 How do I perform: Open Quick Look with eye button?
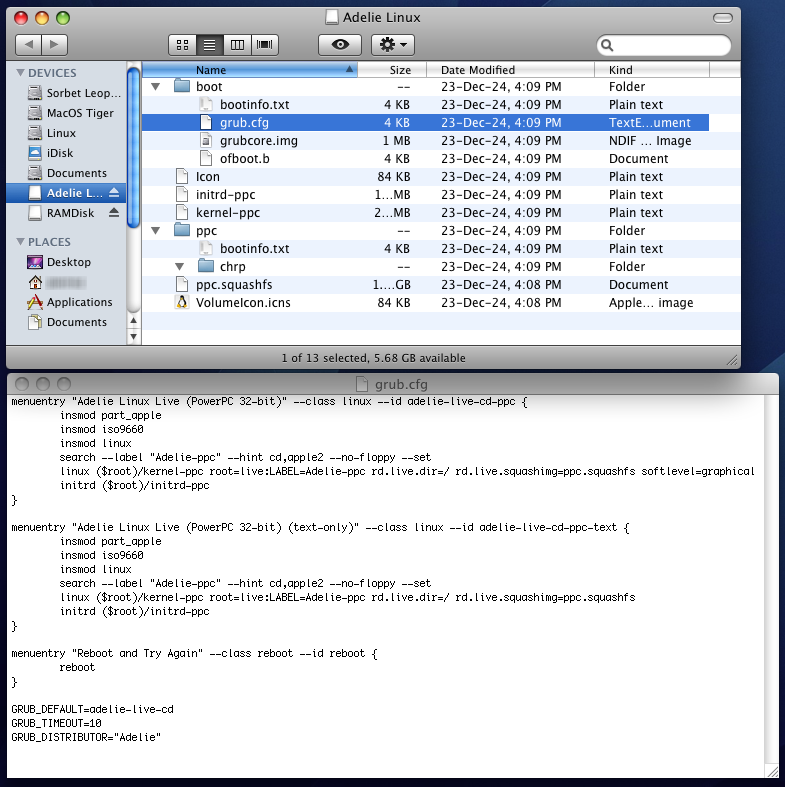(340, 45)
